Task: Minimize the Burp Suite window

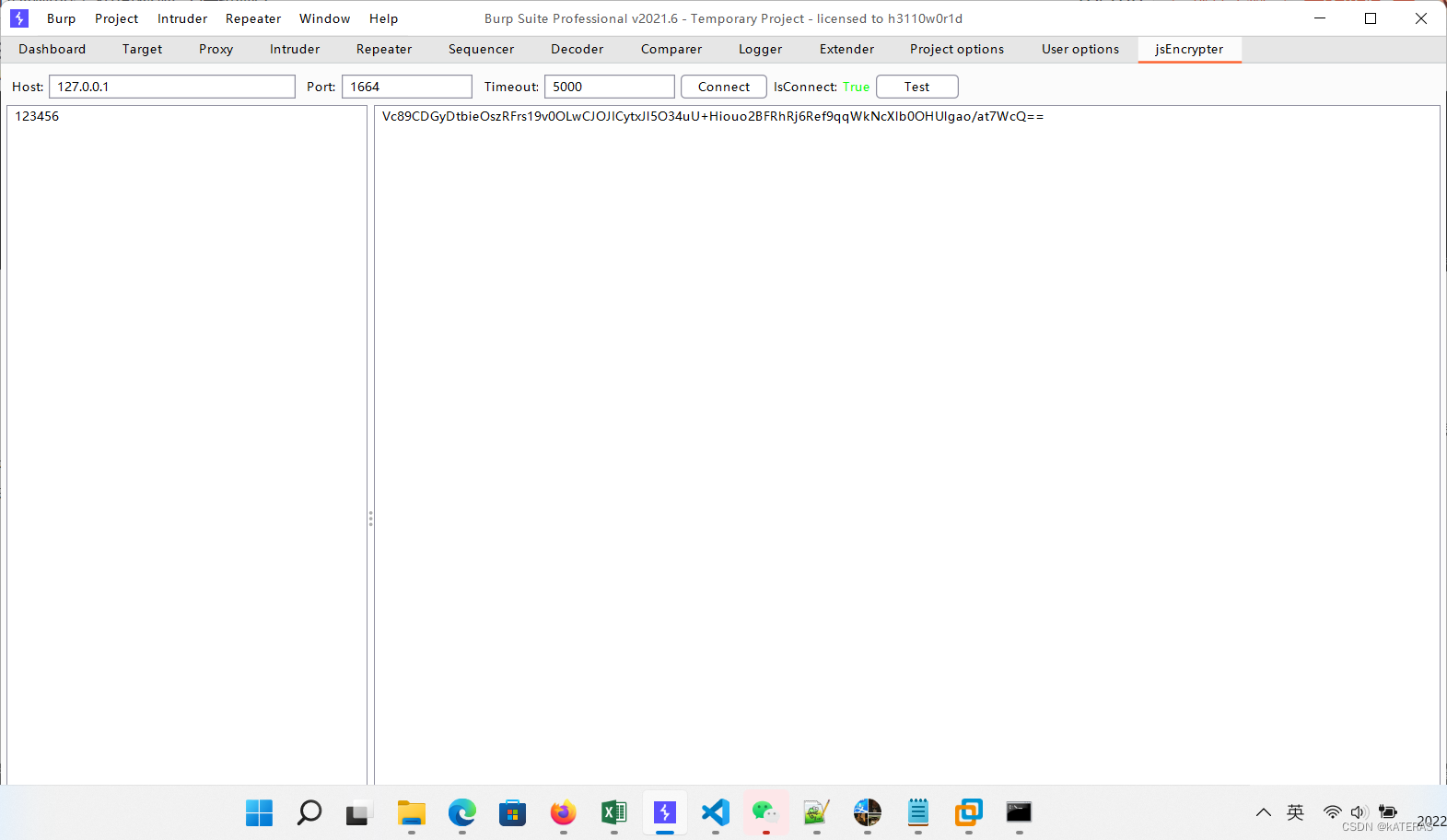Action: tap(1320, 18)
